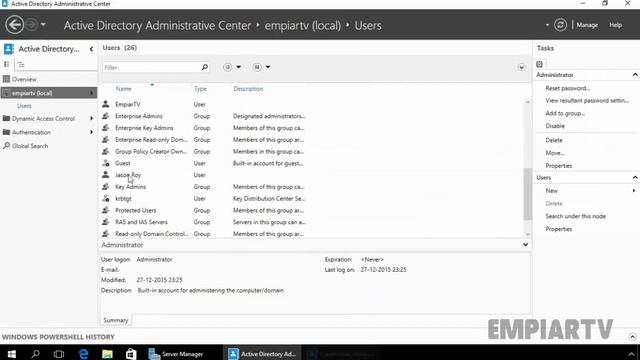Click the Tasks pane icon

pos(540,64)
